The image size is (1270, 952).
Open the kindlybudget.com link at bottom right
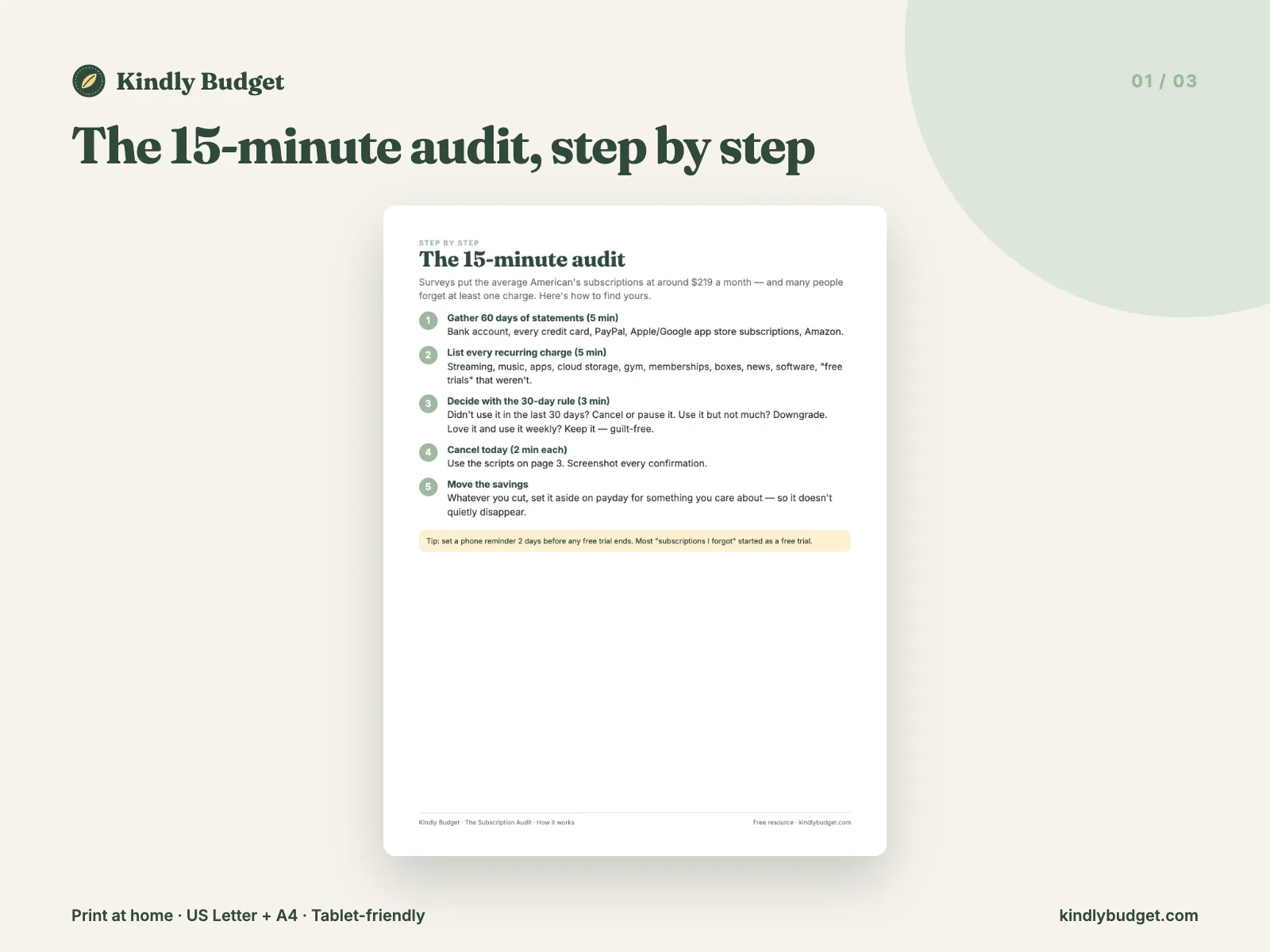tap(1129, 916)
